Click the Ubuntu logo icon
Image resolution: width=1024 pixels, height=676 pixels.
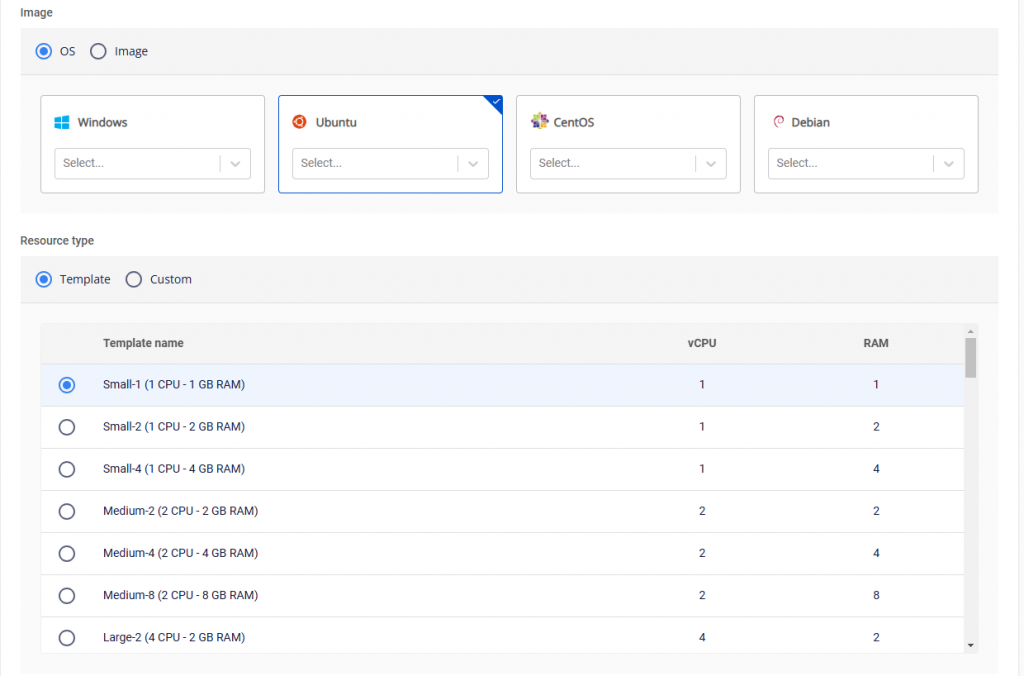coord(299,122)
